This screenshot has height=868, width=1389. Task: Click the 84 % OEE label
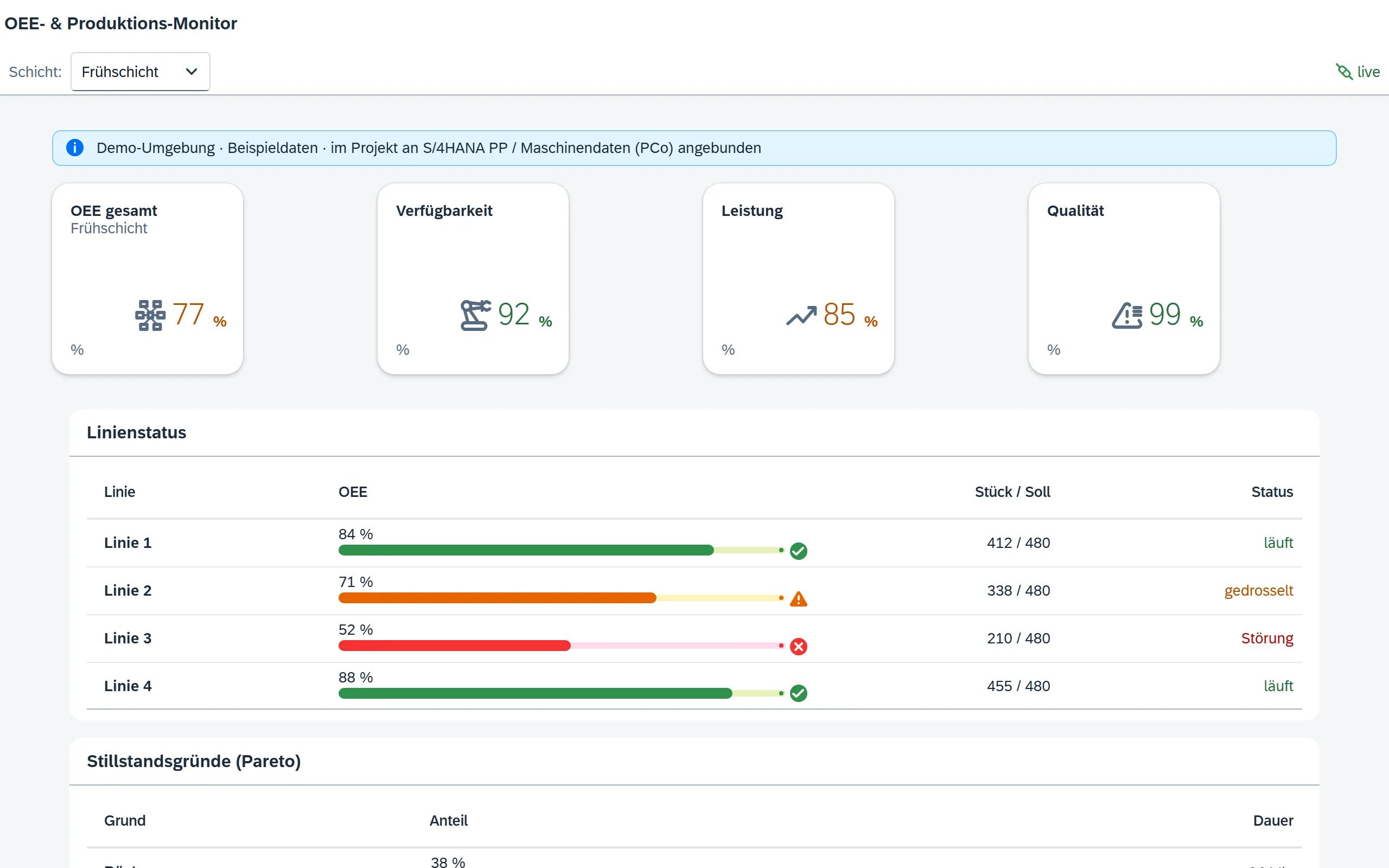tap(355, 534)
